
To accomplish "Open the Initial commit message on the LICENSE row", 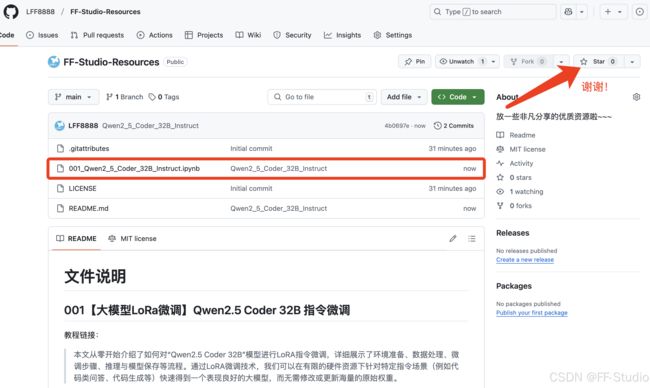I will point(251,188).
